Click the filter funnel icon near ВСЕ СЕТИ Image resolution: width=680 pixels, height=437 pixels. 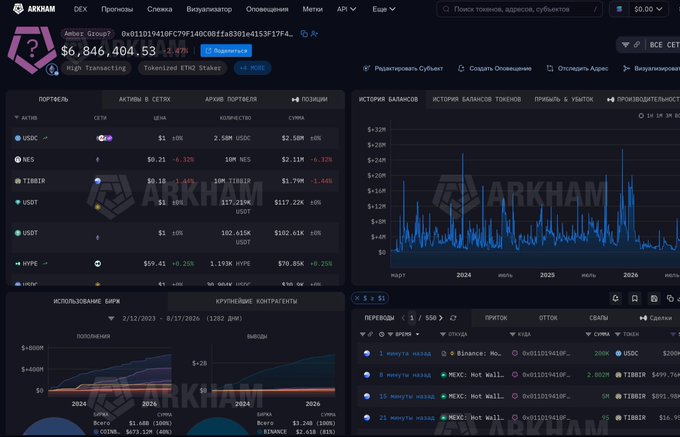[x=625, y=45]
